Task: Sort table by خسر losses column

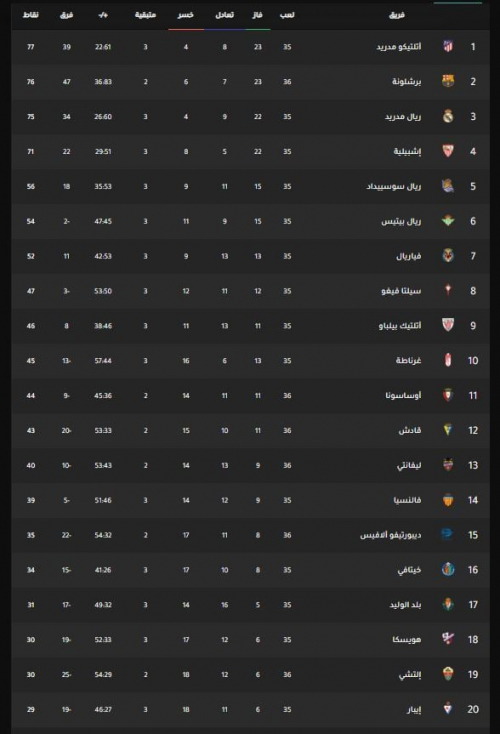Action: (186, 15)
